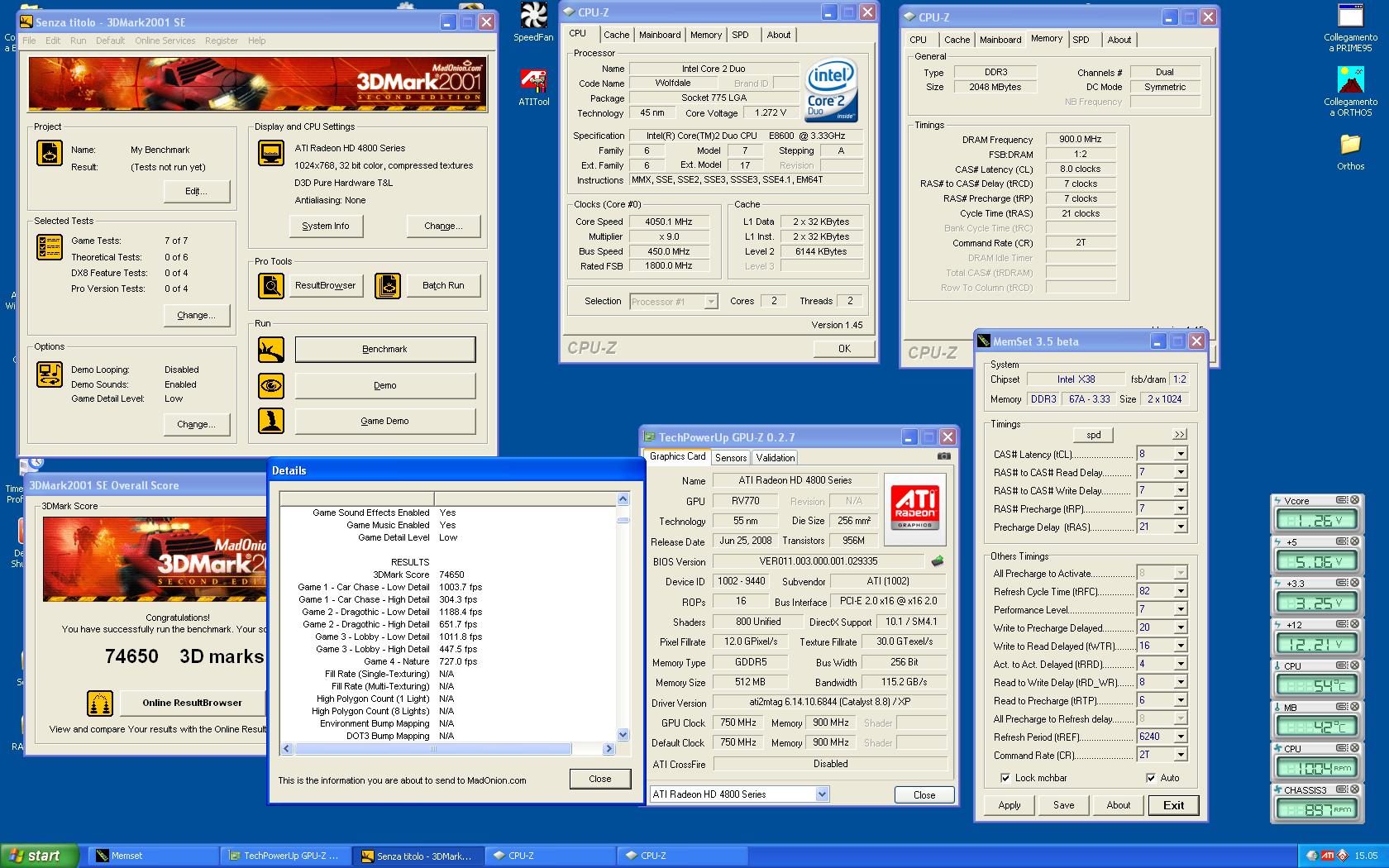Open the Command Rate (CR) dropdown in MemSet
Image resolution: width=1389 pixels, height=868 pixels.
click(1181, 755)
